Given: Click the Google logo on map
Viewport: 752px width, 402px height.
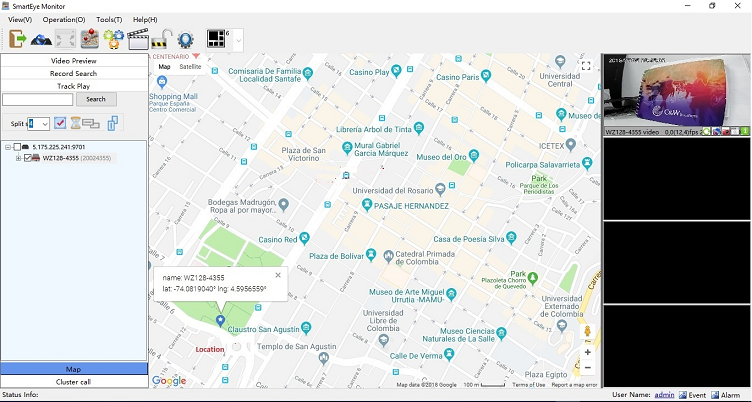Looking at the screenshot, I should 169,380.
